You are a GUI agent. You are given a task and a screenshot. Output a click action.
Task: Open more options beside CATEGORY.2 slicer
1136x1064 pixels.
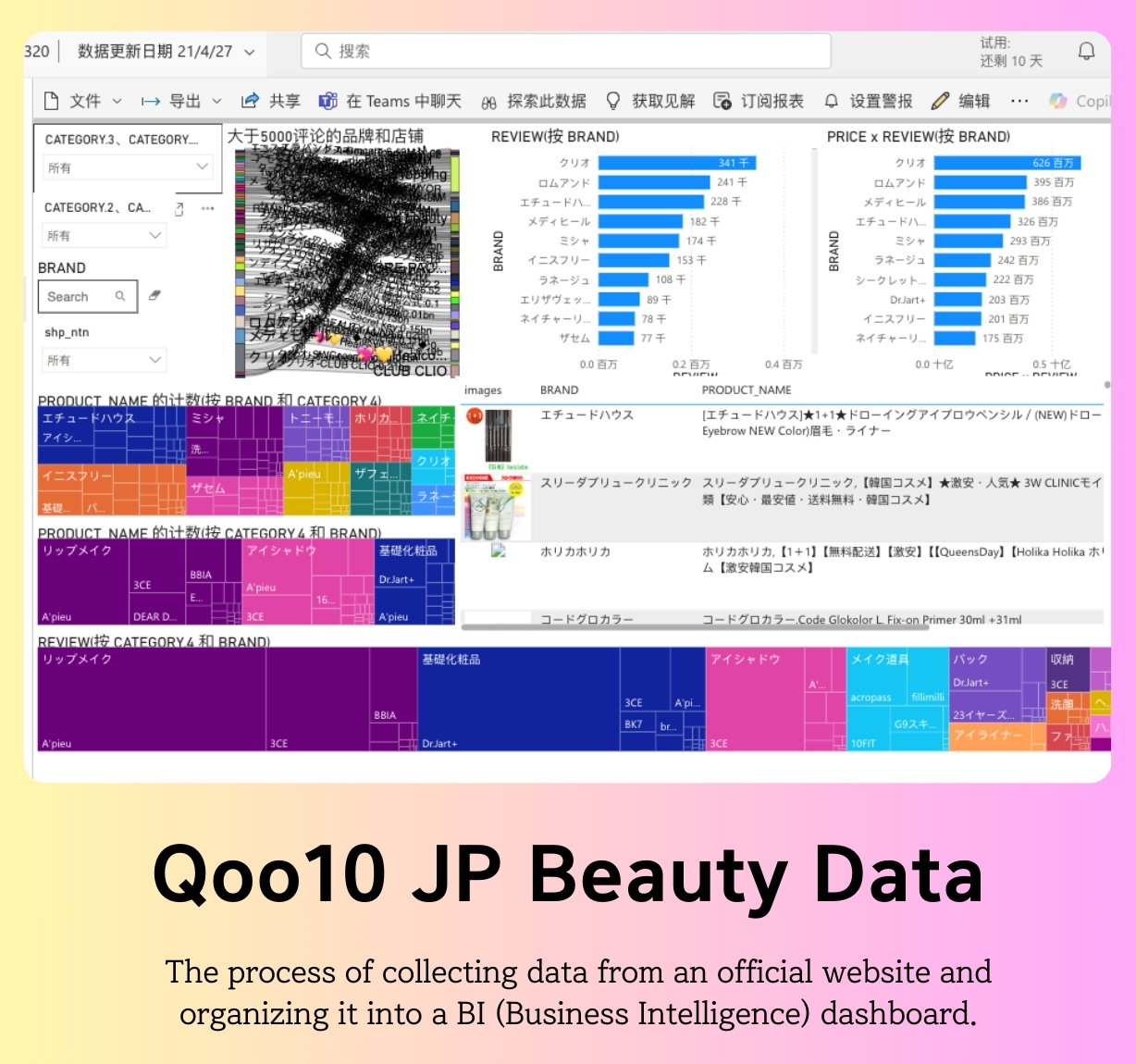click(208, 208)
